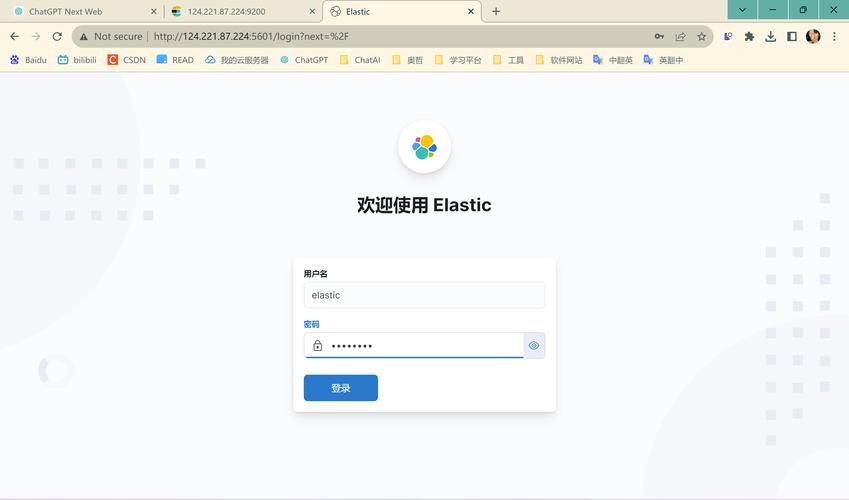The image size is (849, 500).
Task: Open the user profile avatar
Action: pos(813,36)
